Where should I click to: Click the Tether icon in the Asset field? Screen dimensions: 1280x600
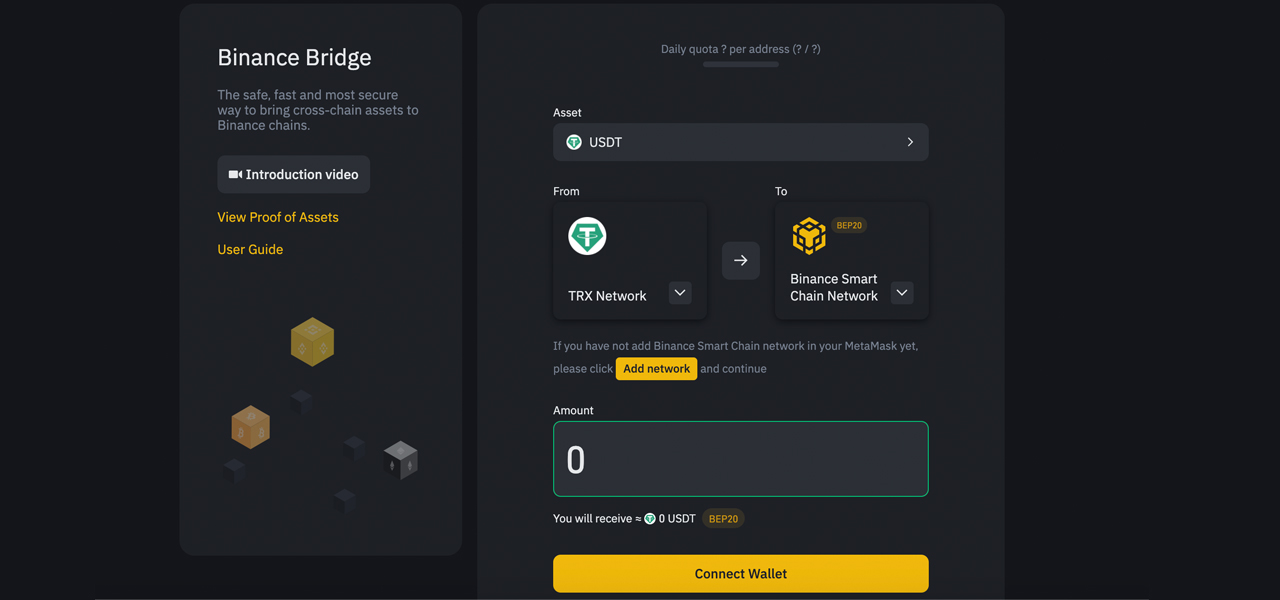click(574, 143)
